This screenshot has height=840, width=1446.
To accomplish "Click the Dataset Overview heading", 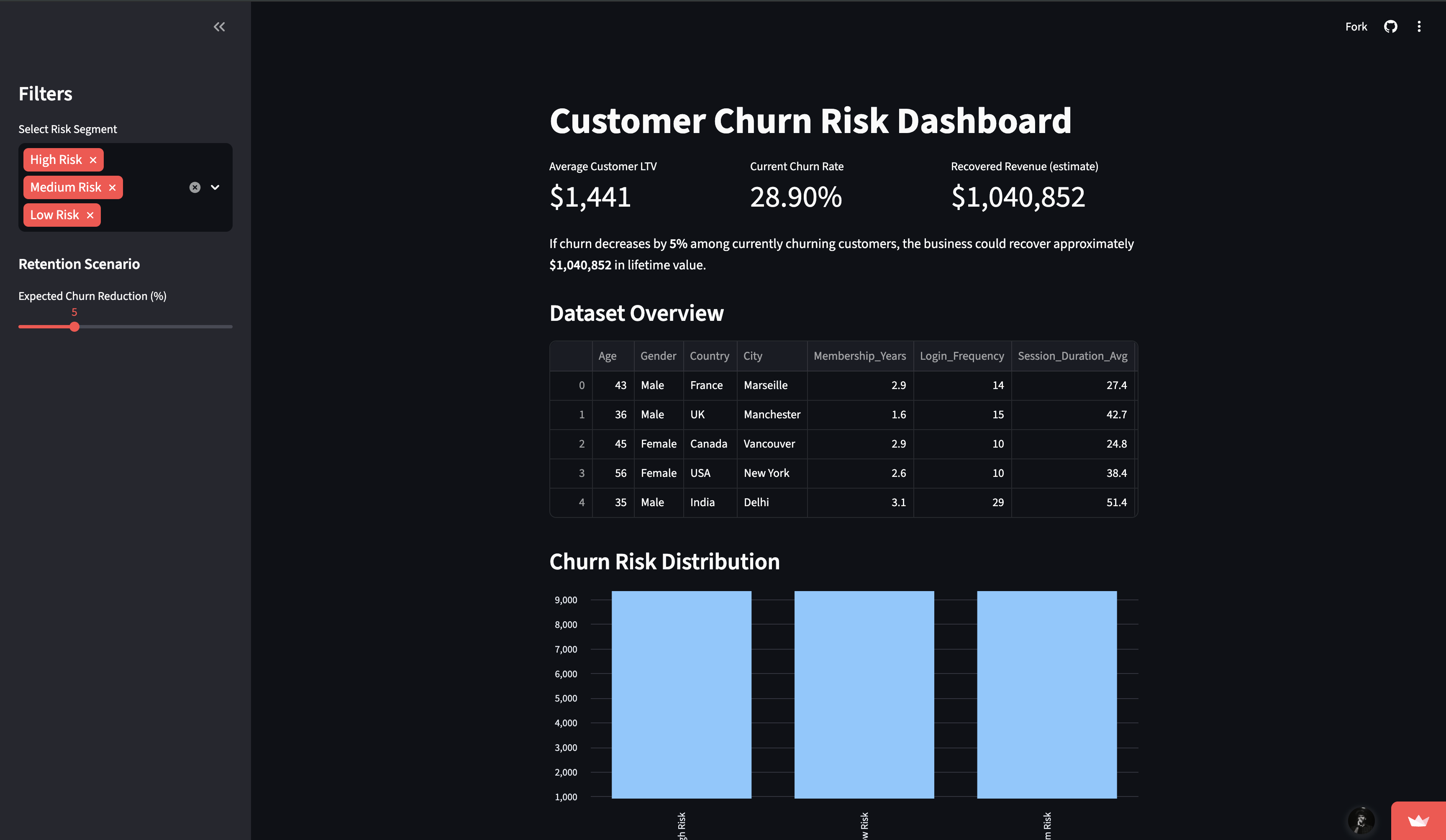I will (x=636, y=313).
